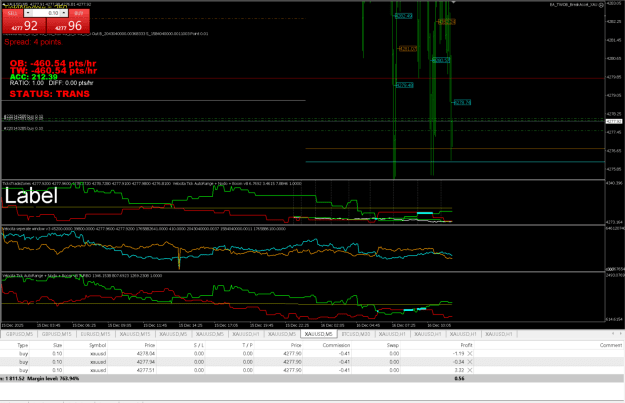Click the Margin level 763.94% summary text
Image resolution: width=625 pixels, height=403 pixels.
pyautogui.click(x=53, y=379)
